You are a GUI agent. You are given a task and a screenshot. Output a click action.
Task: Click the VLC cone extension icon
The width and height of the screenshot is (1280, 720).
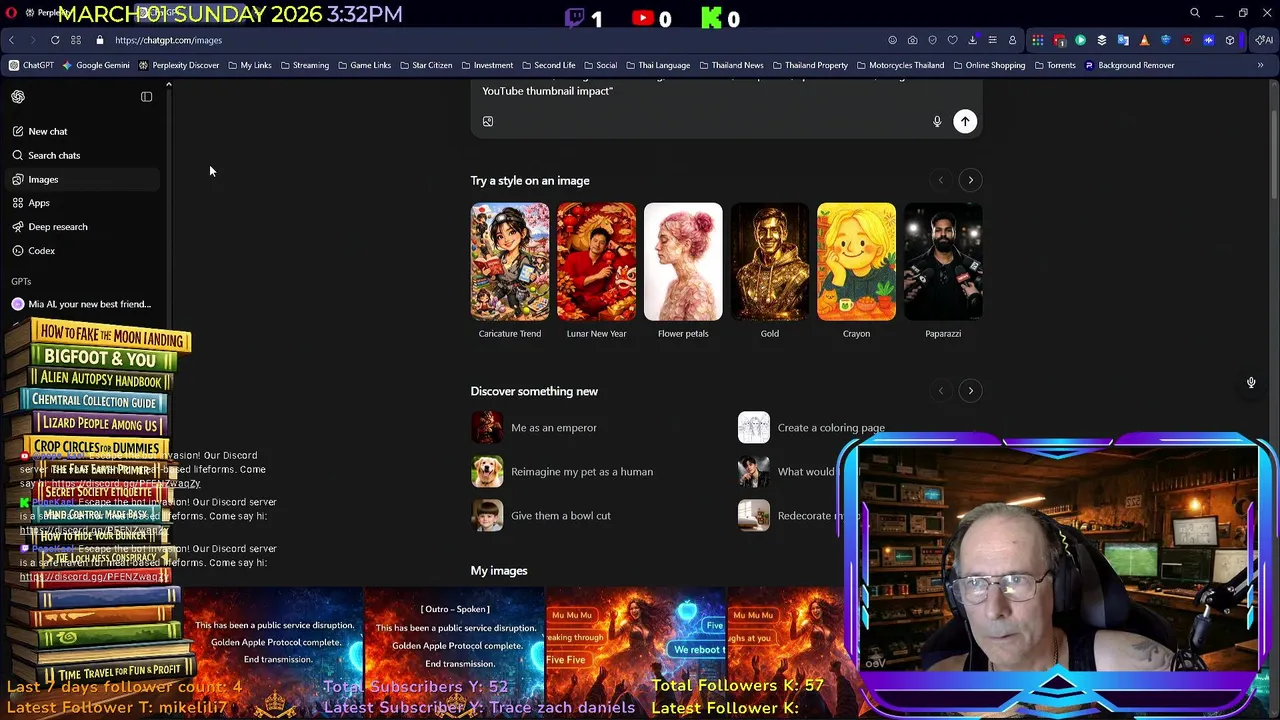1144,40
